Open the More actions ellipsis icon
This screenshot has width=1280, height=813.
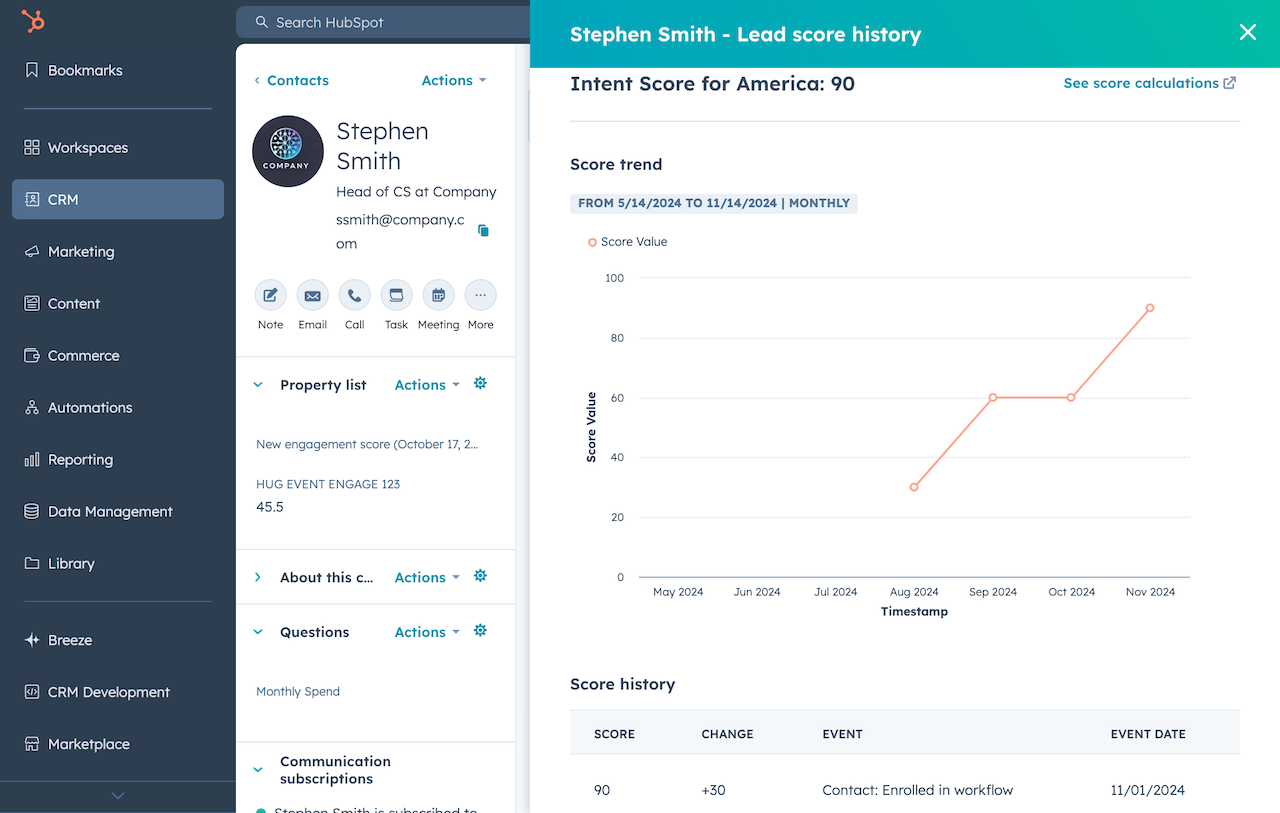coord(480,296)
